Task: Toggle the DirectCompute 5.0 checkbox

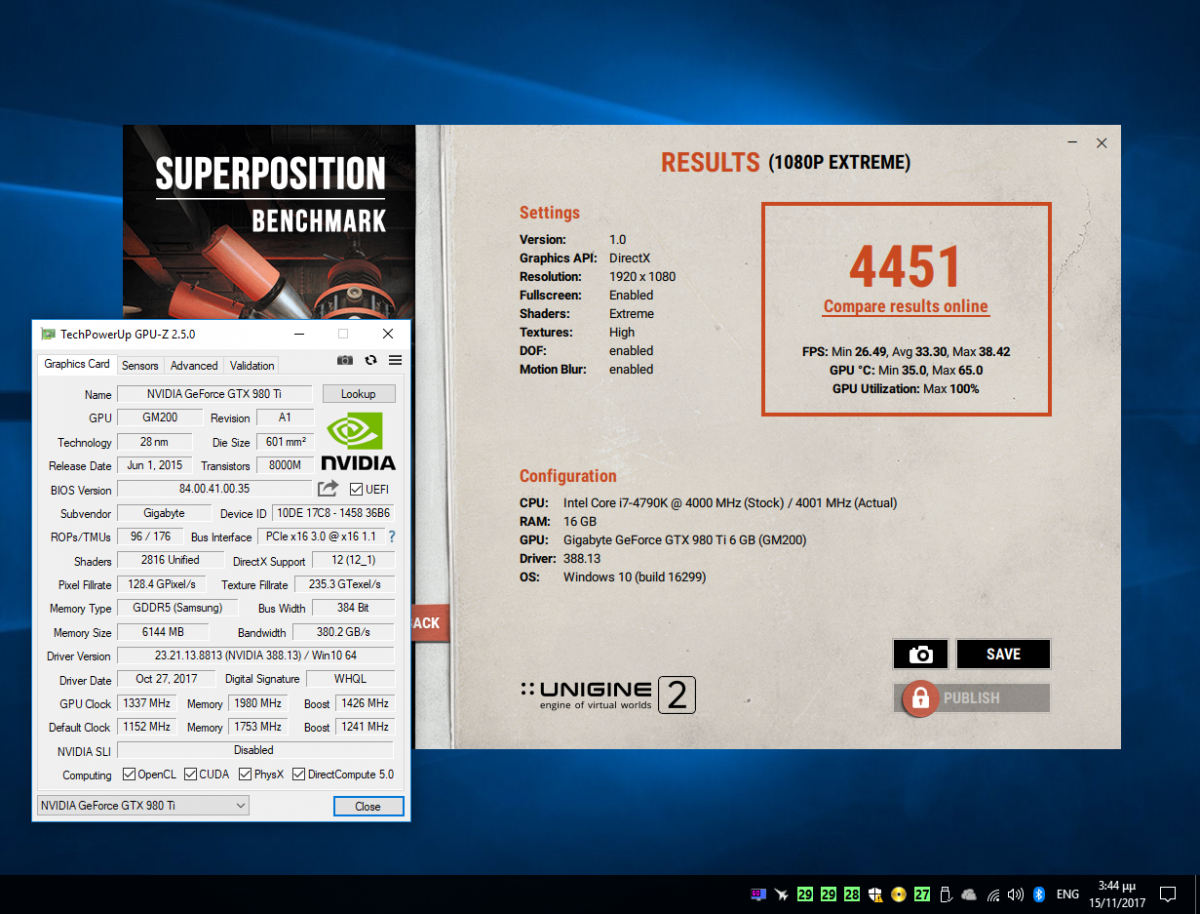Action: coord(300,774)
